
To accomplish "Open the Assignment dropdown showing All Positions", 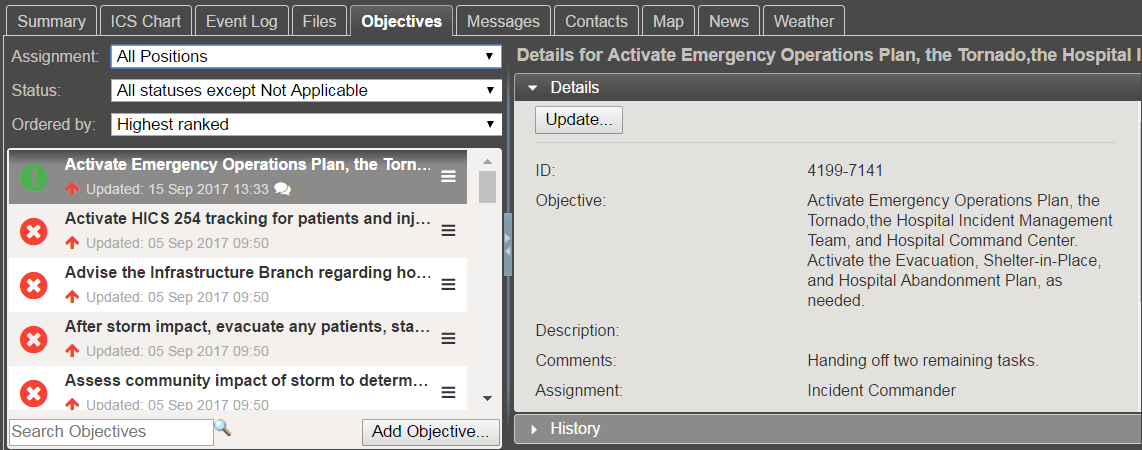I will pos(306,56).
